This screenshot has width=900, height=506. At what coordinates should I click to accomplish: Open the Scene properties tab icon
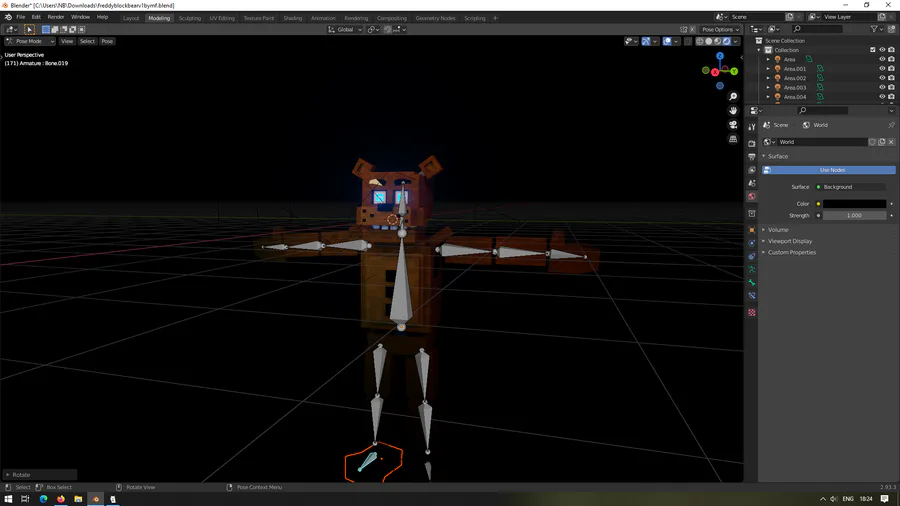pyautogui.click(x=752, y=183)
